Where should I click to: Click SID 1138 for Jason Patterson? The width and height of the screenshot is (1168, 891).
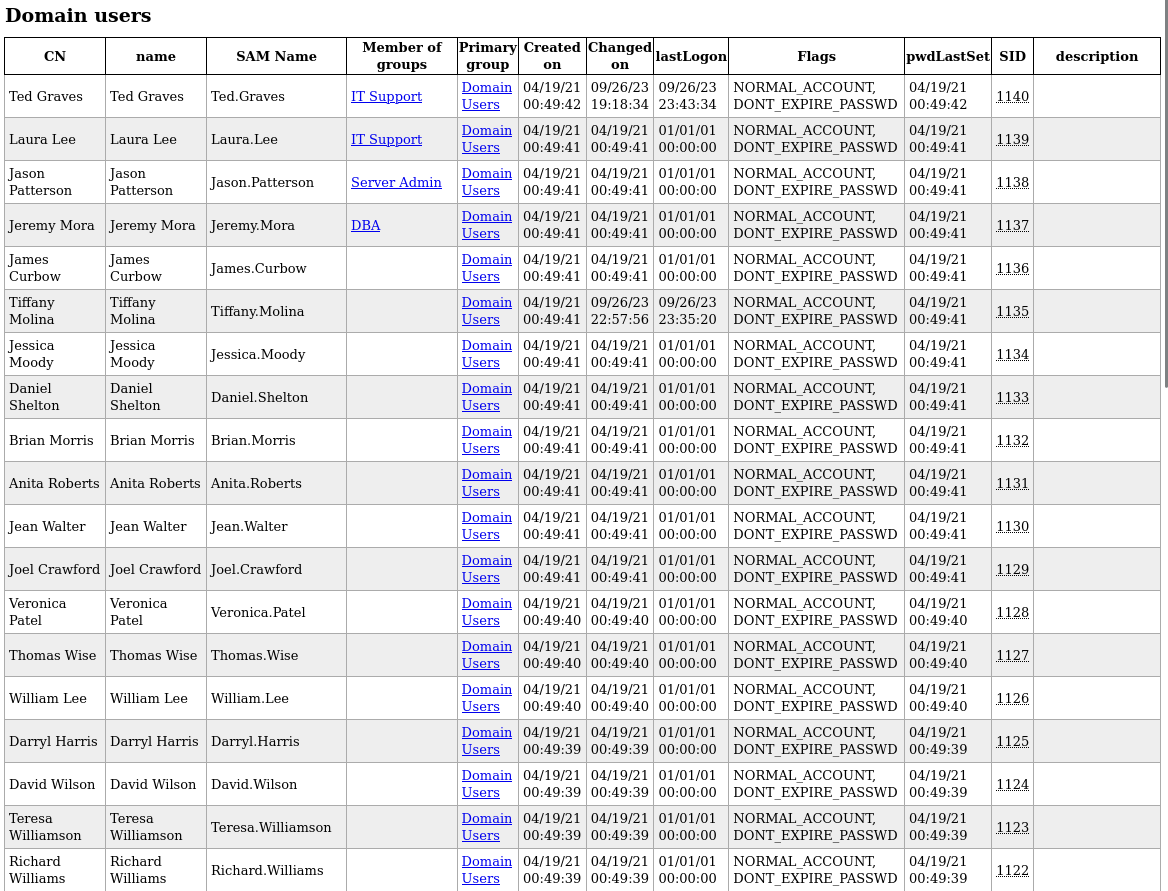1012,183
